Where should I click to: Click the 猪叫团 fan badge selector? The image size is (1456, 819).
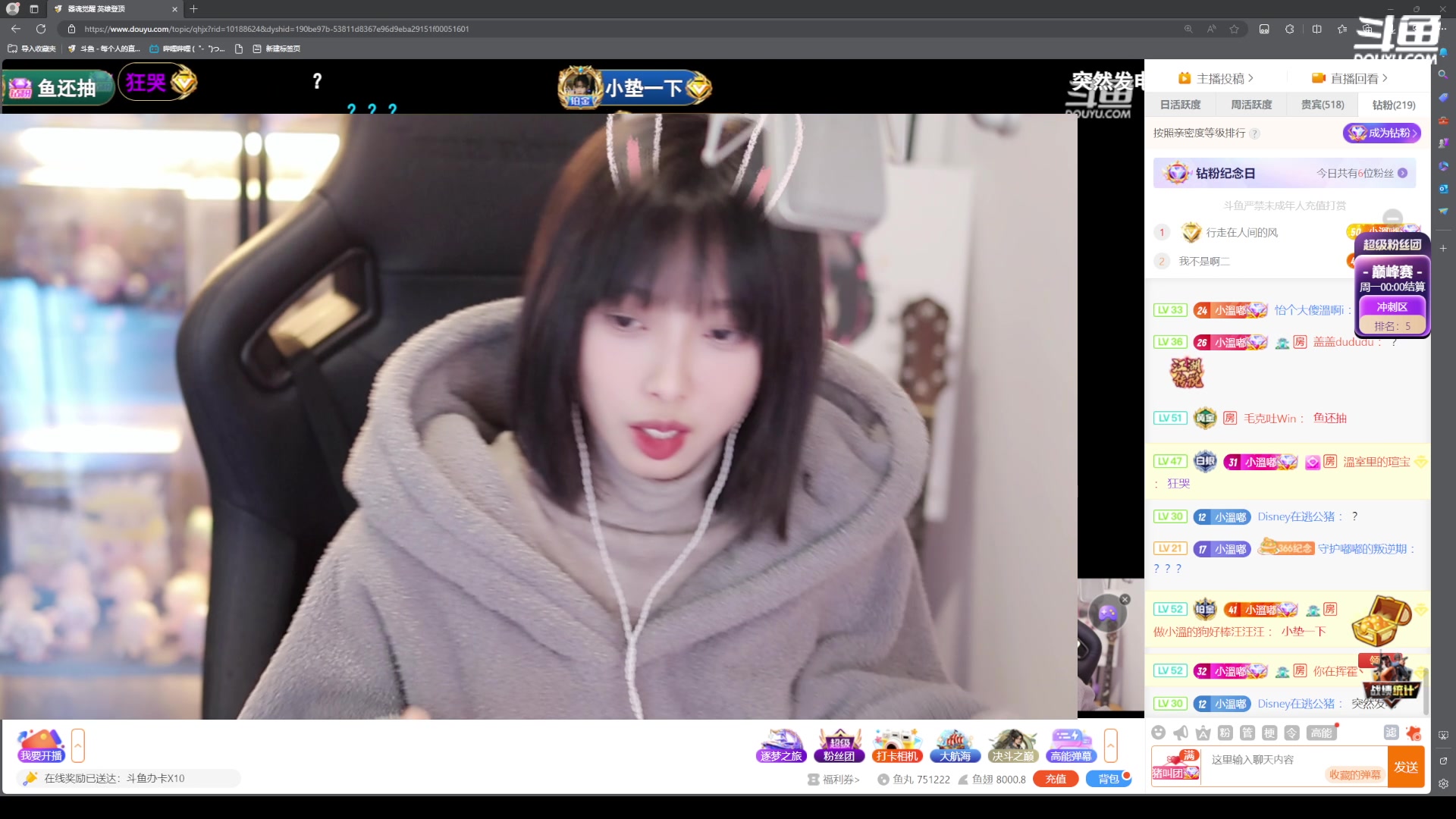(1176, 766)
